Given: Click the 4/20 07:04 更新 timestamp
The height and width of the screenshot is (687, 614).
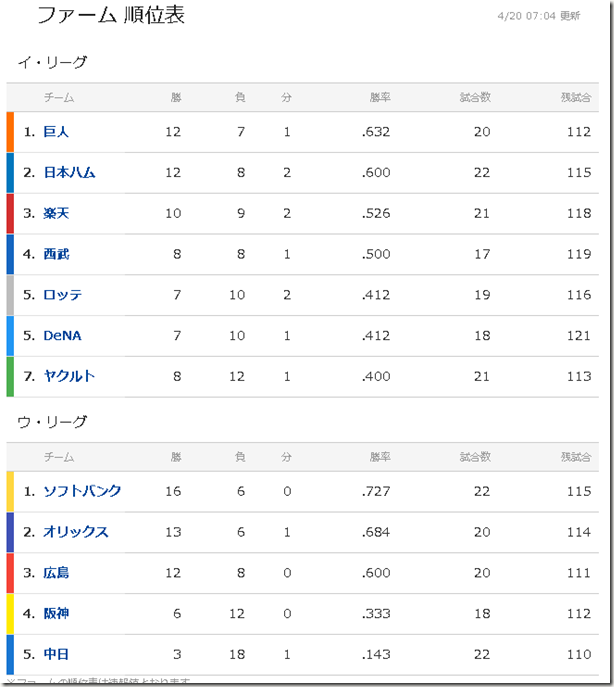Looking at the screenshot, I should pyautogui.click(x=539, y=16).
